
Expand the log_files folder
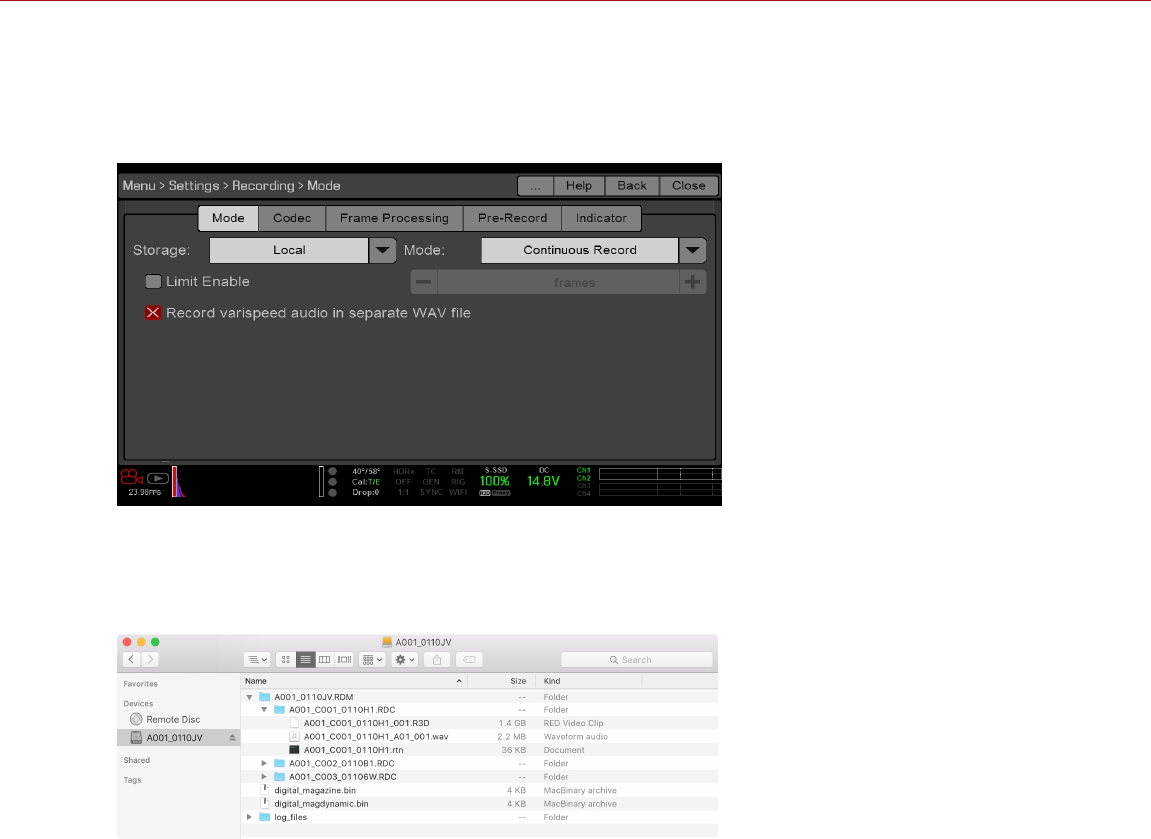(x=250, y=817)
